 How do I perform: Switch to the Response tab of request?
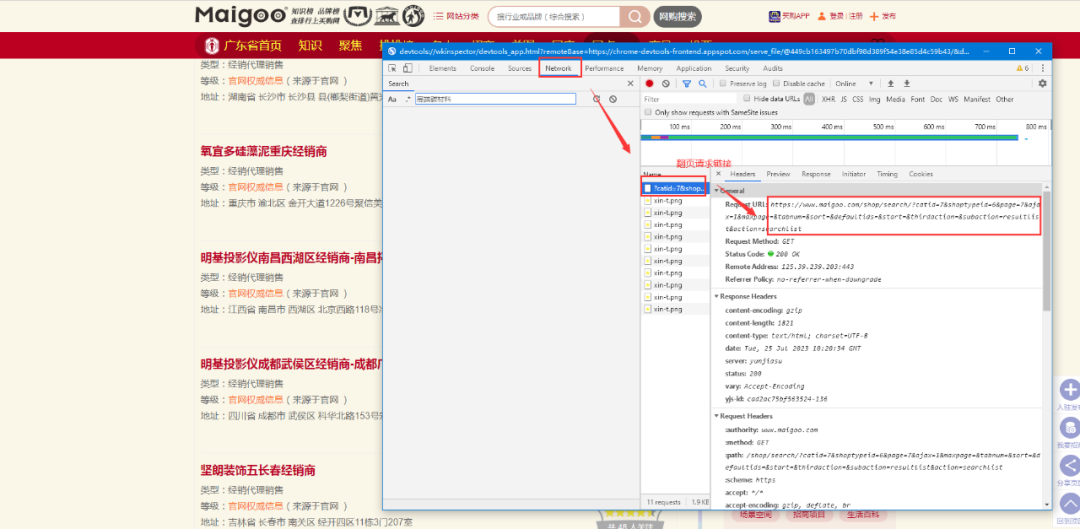pos(816,174)
